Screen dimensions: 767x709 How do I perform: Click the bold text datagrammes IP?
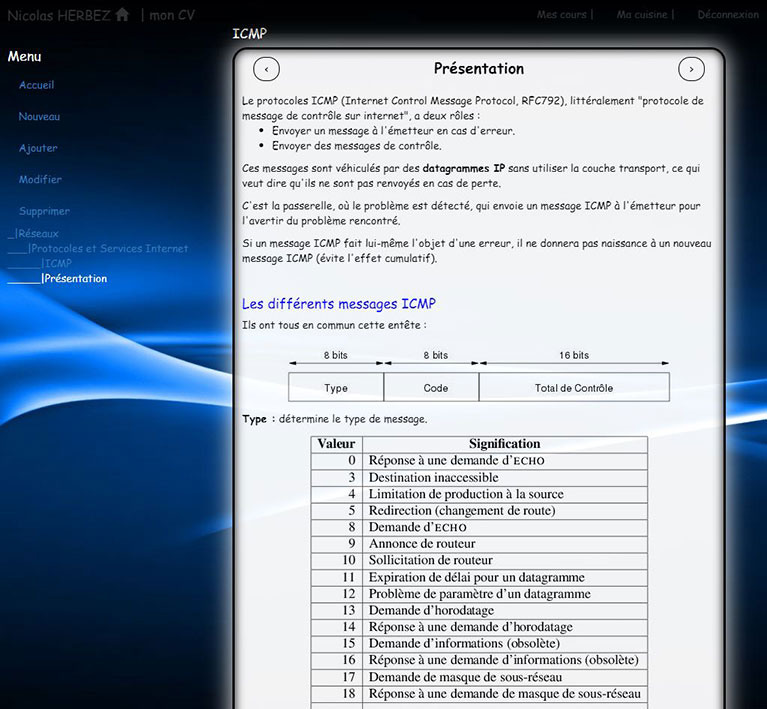464,168
